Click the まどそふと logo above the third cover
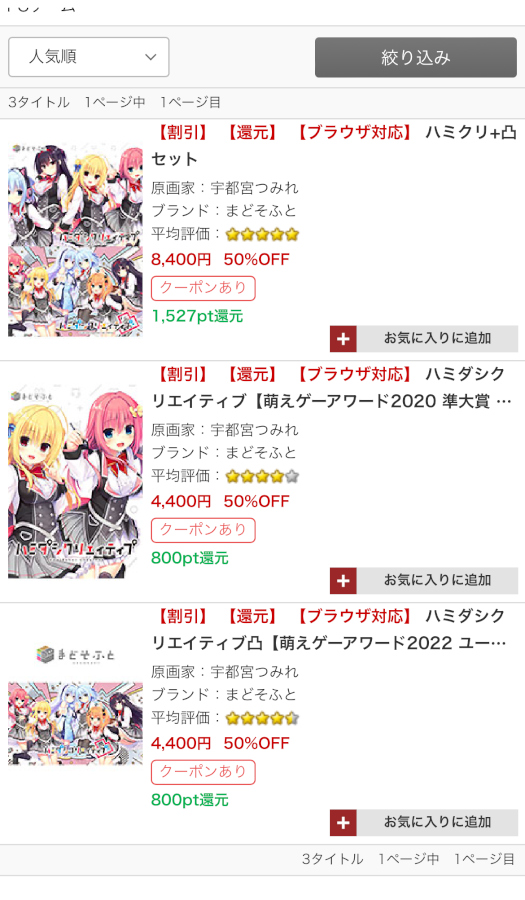The height and width of the screenshot is (900, 525). coord(75,654)
